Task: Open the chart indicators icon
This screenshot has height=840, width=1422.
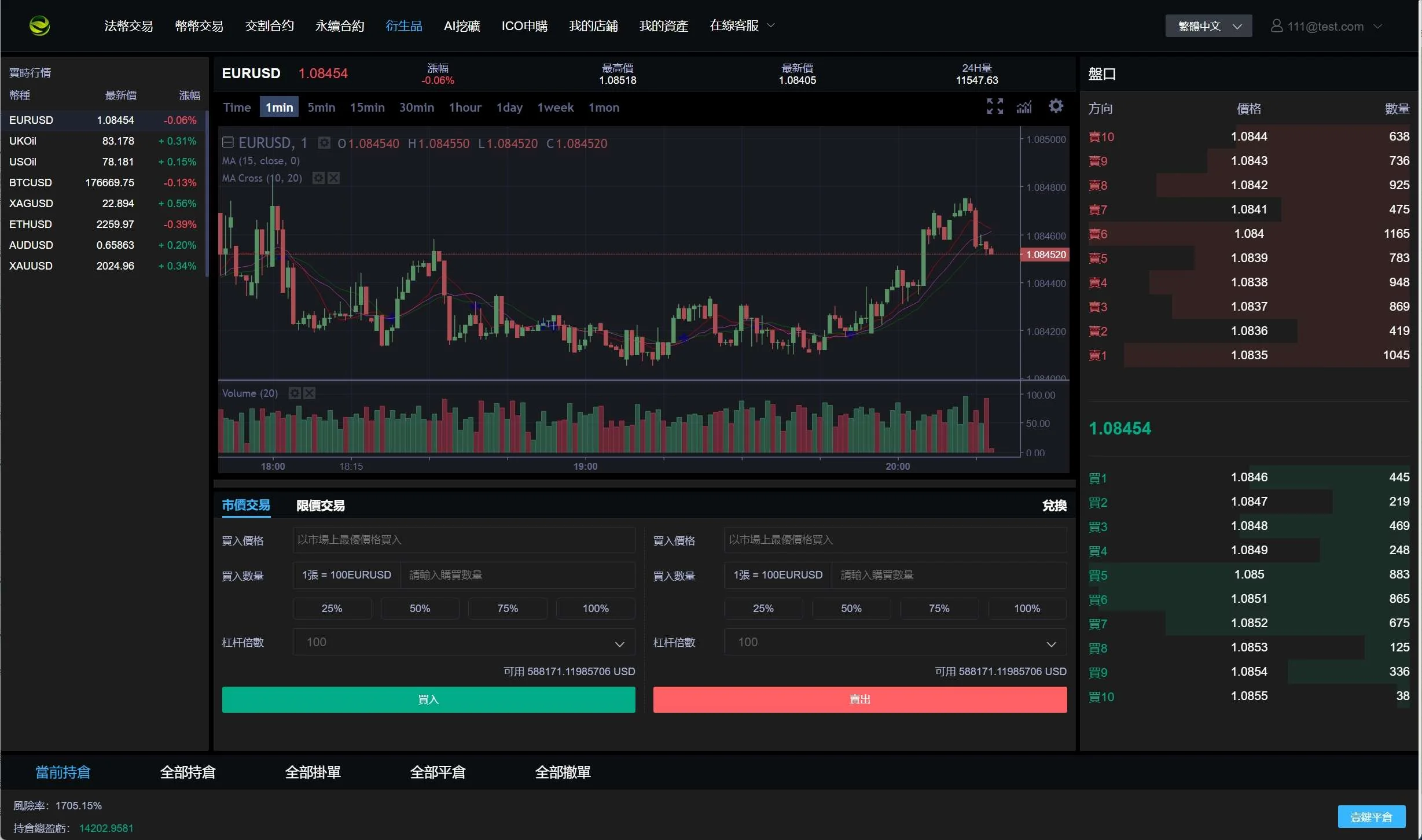Action: click(x=1024, y=106)
